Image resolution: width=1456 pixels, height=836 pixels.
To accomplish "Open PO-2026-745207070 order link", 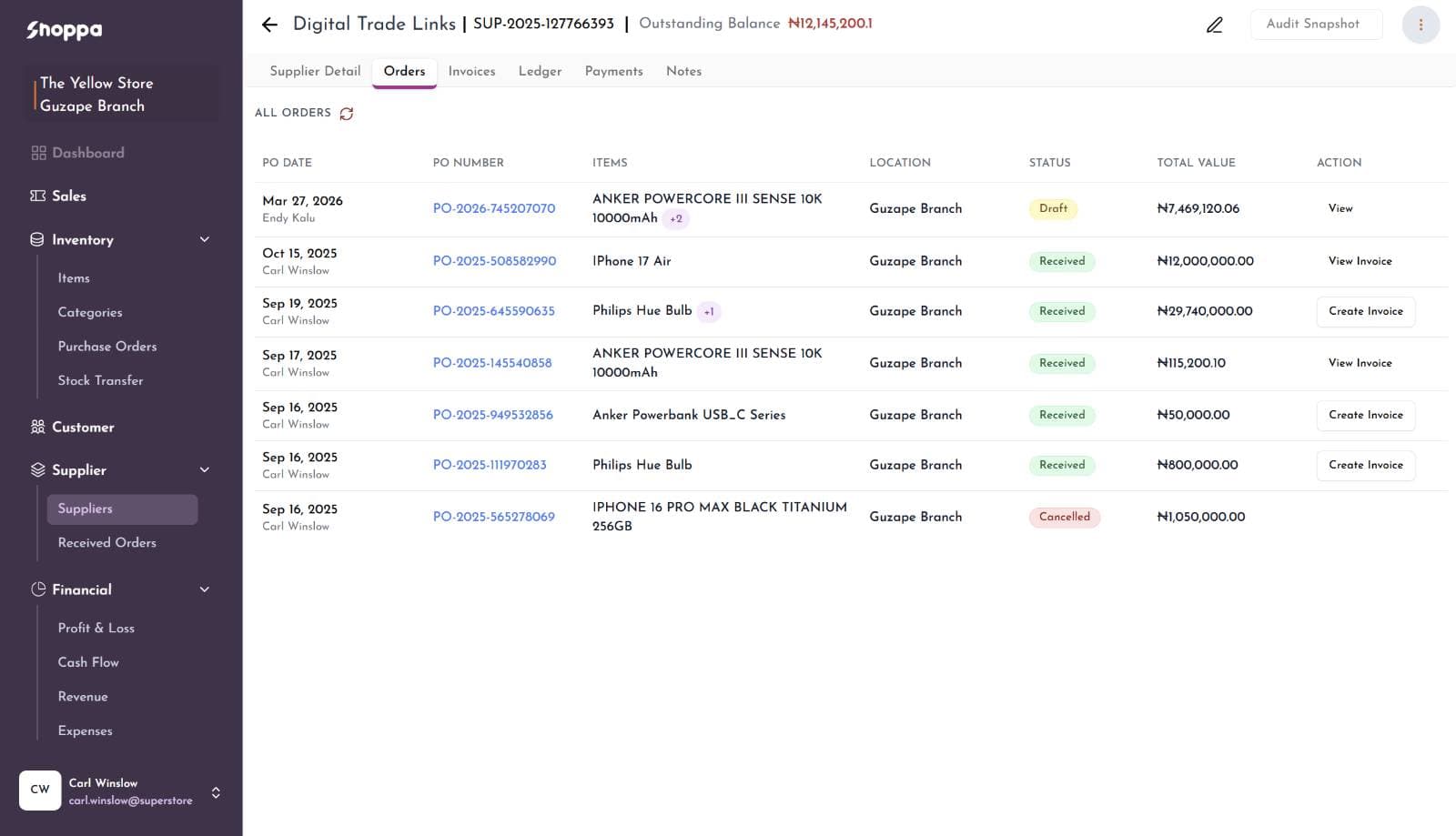I will coord(494,208).
